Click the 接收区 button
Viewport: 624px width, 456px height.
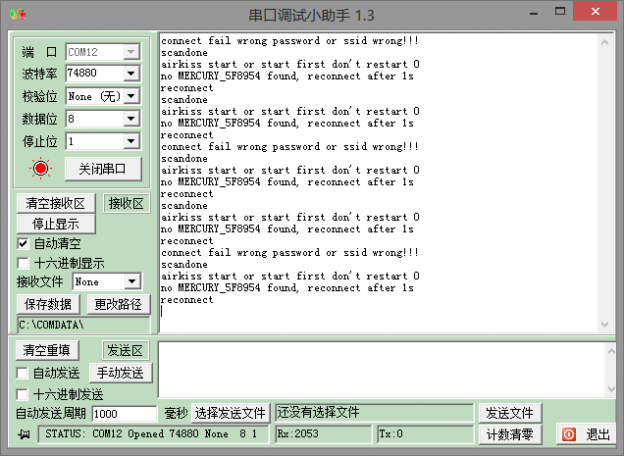click(x=126, y=203)
